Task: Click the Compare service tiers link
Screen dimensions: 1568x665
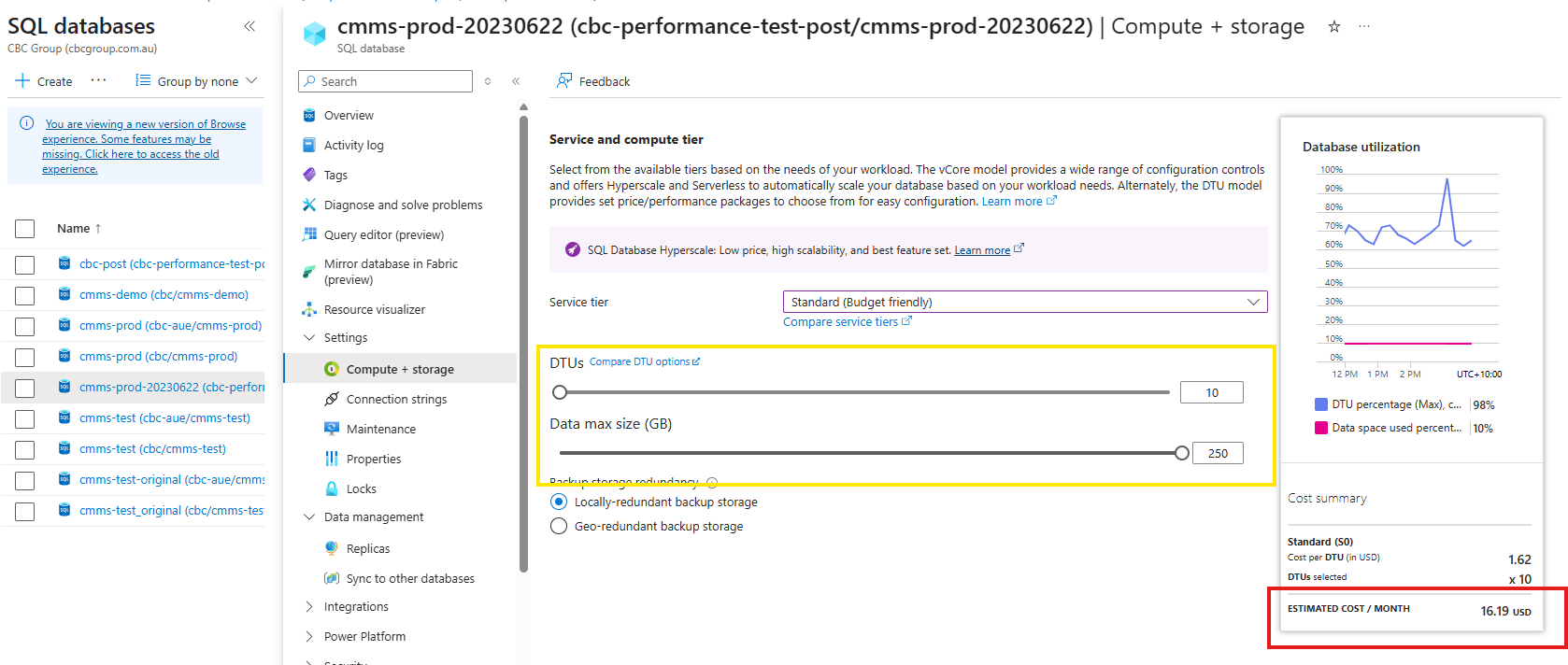Action: (x=840, y=321)
